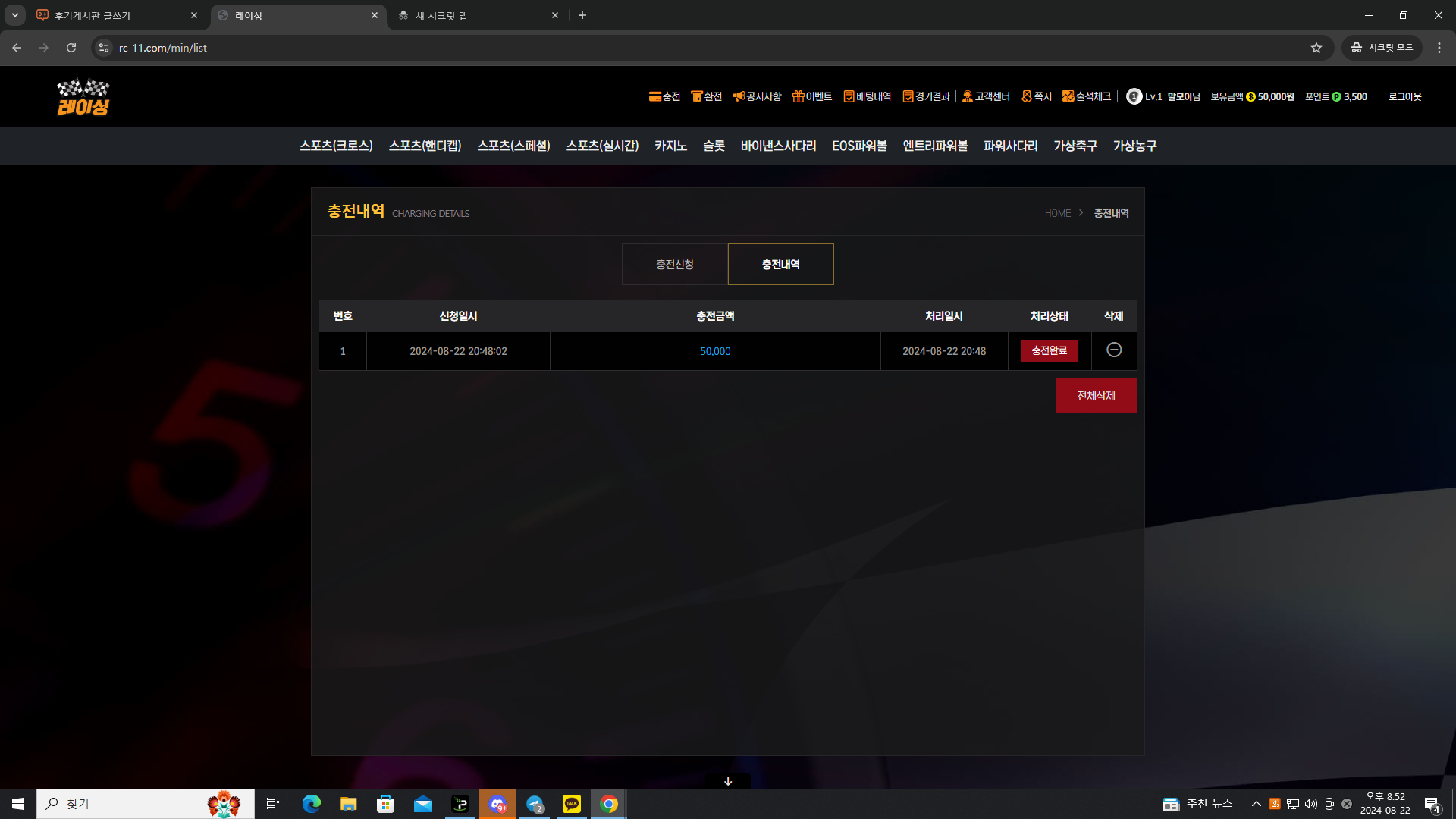Open 스포츠(크로스) menu
The height and width of the screenshot is (819, 1456).
336,146
